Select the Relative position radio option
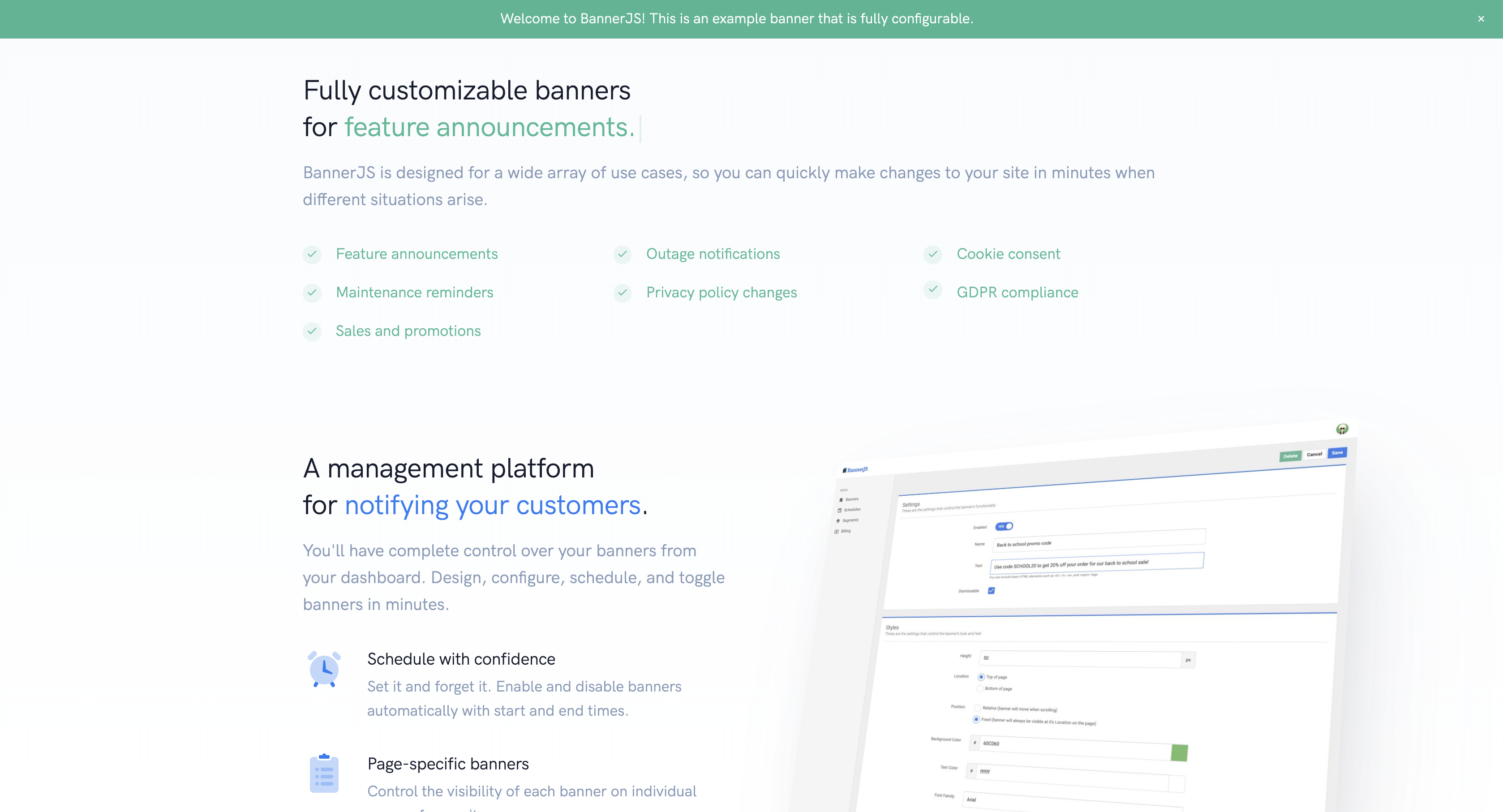Image resolution: width=1503 pixels, height=812 pixels. tap(977, 708)
